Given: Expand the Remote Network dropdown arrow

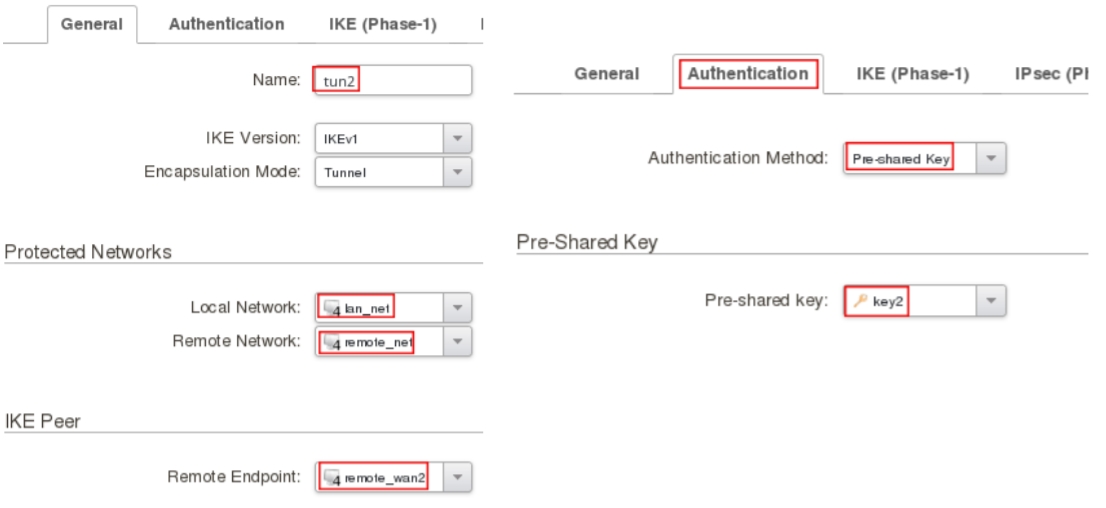Looking at the screenshot, I should (457, 342).
